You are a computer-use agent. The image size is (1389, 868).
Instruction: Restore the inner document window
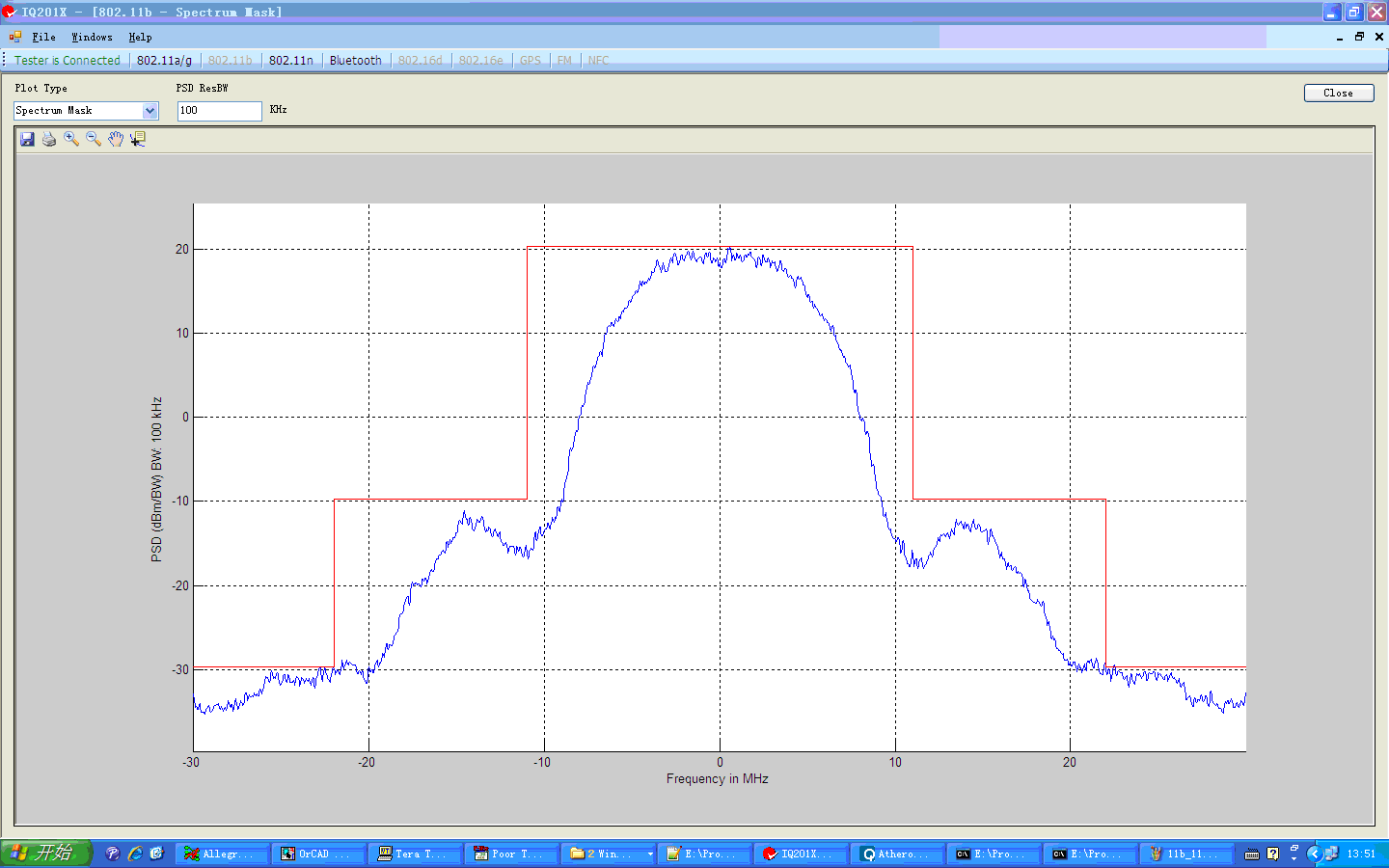(1359, 37)
